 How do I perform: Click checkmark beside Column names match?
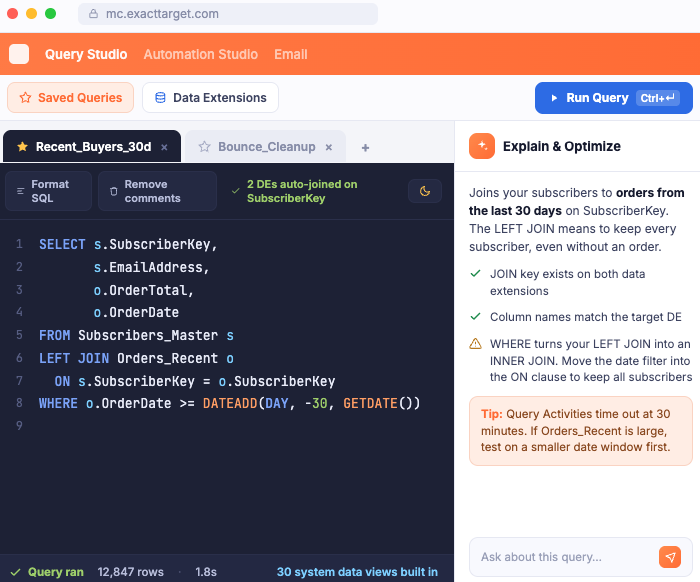coord(475,316)
